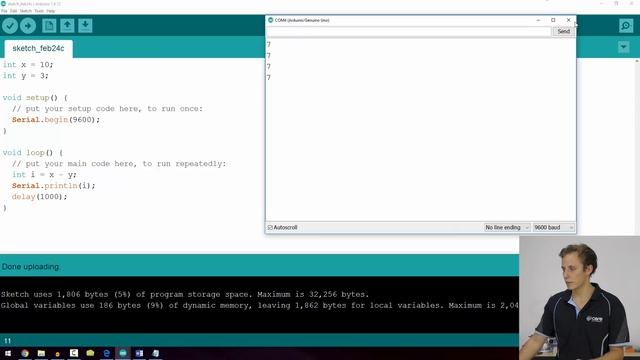This screenshot has height=360, width=640.
Task: Open the File menu
Action: coord(4,11)
